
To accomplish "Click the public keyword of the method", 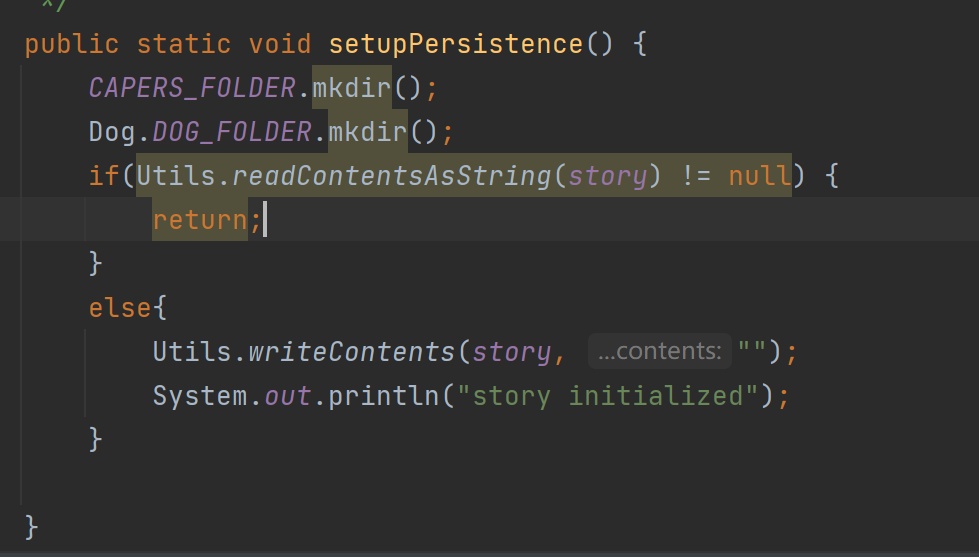I will click(x=72, y=44).
